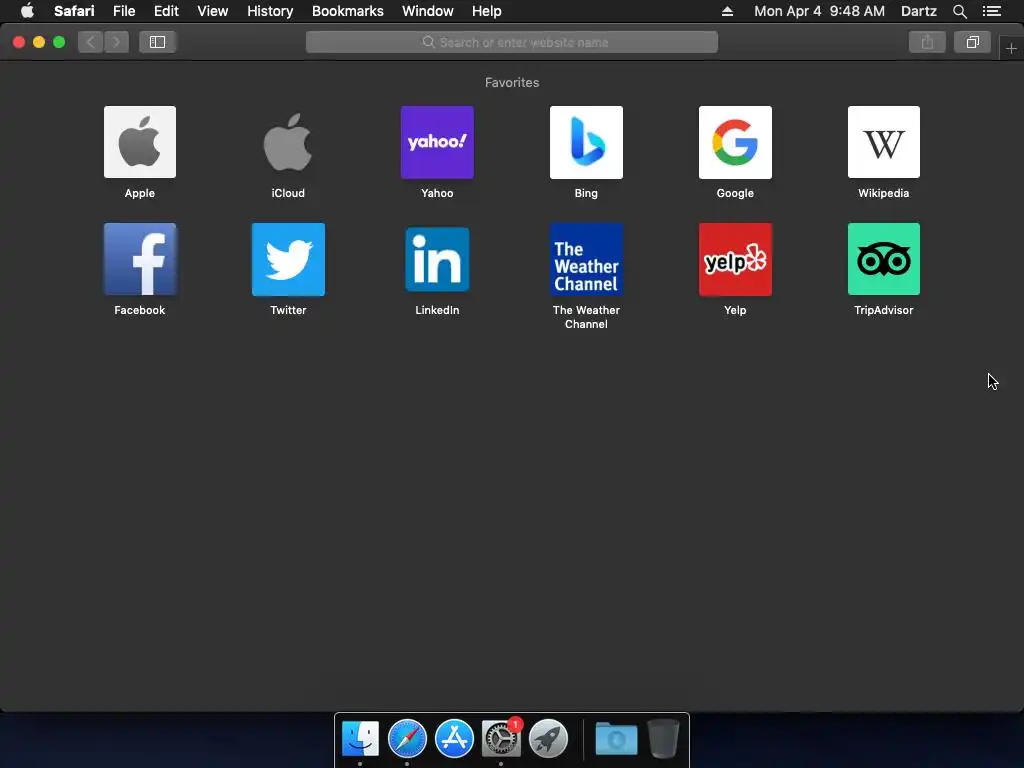Open the iCloud favorite
The width and height of the screenshot is (1024, 768).
click(288, 142)
